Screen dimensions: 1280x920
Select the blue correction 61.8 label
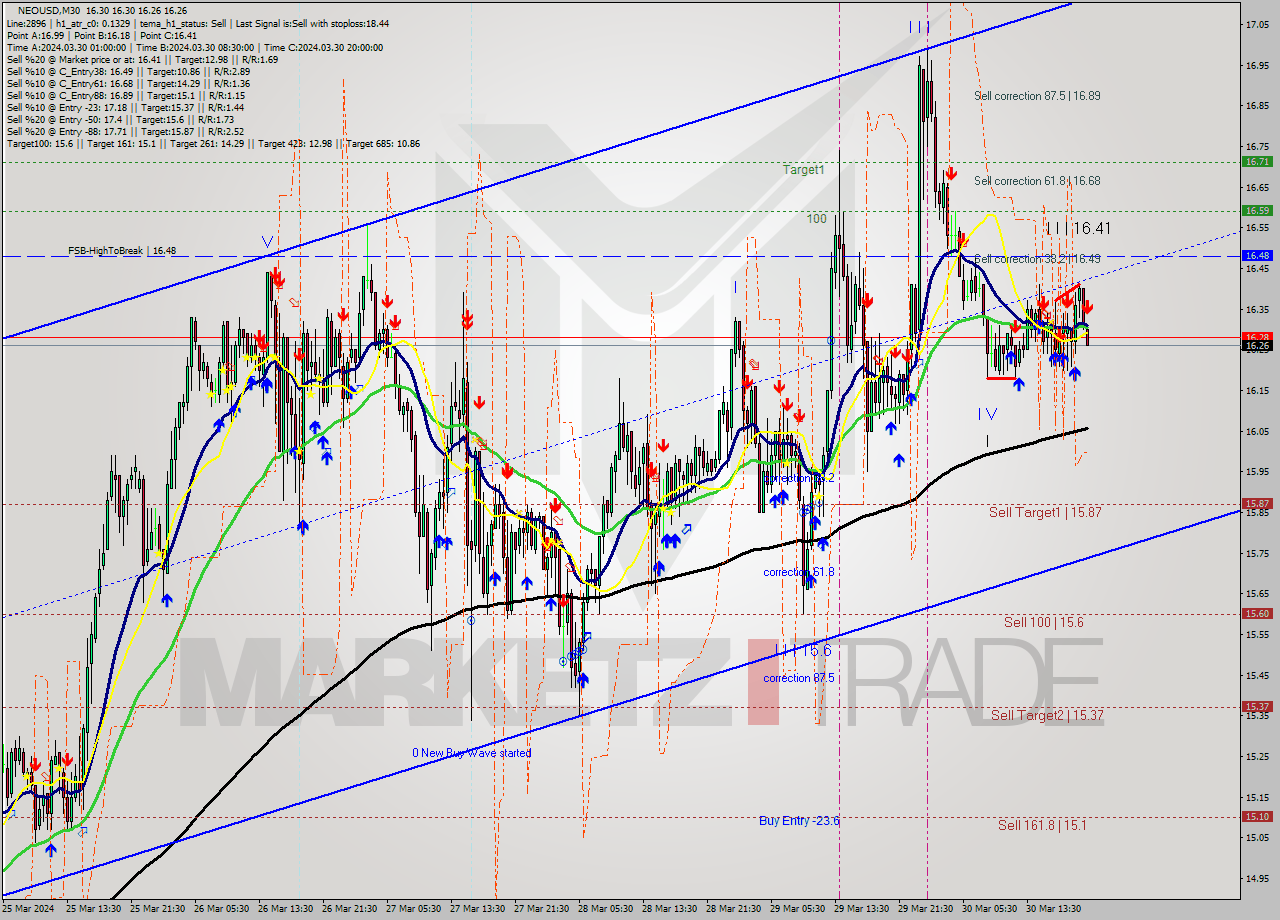[x=798, y=572]
